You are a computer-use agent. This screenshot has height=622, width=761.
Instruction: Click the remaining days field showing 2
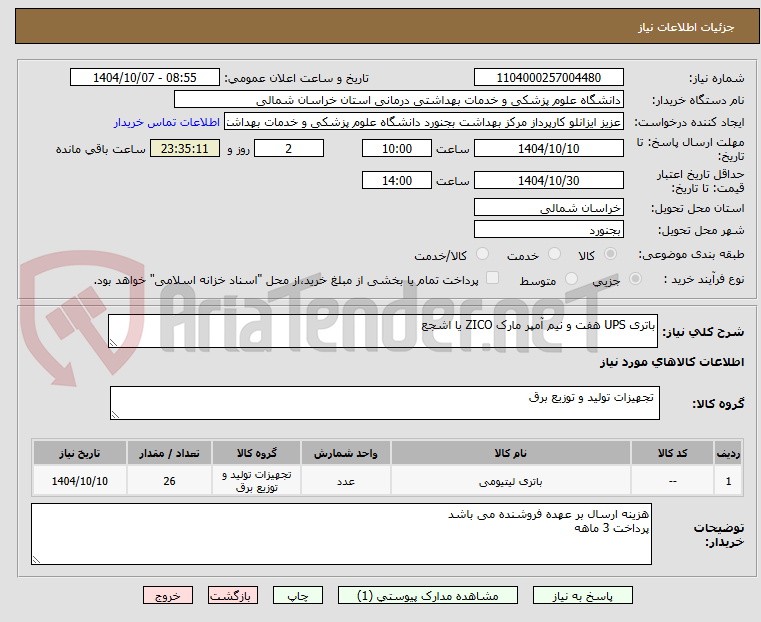(x=289, y=148)
